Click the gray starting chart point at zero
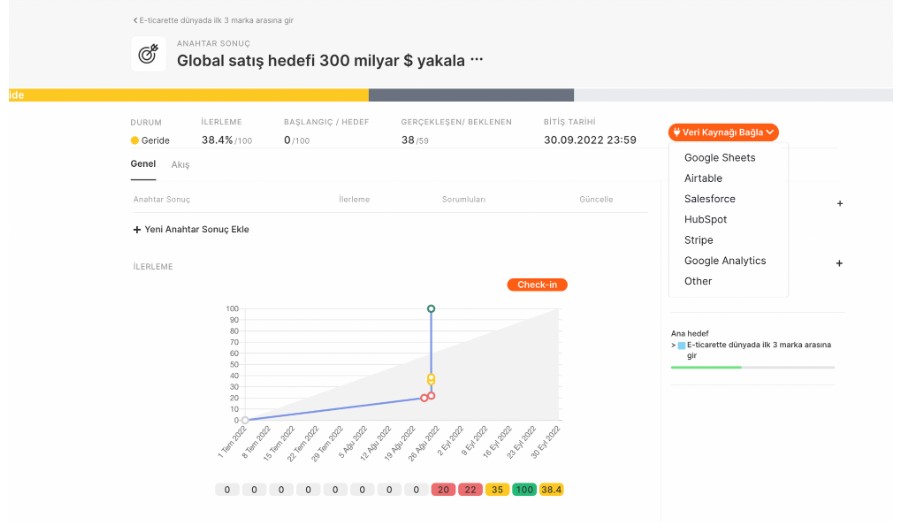Viewport: 898px width, 522px height. [x=245, y=420]
